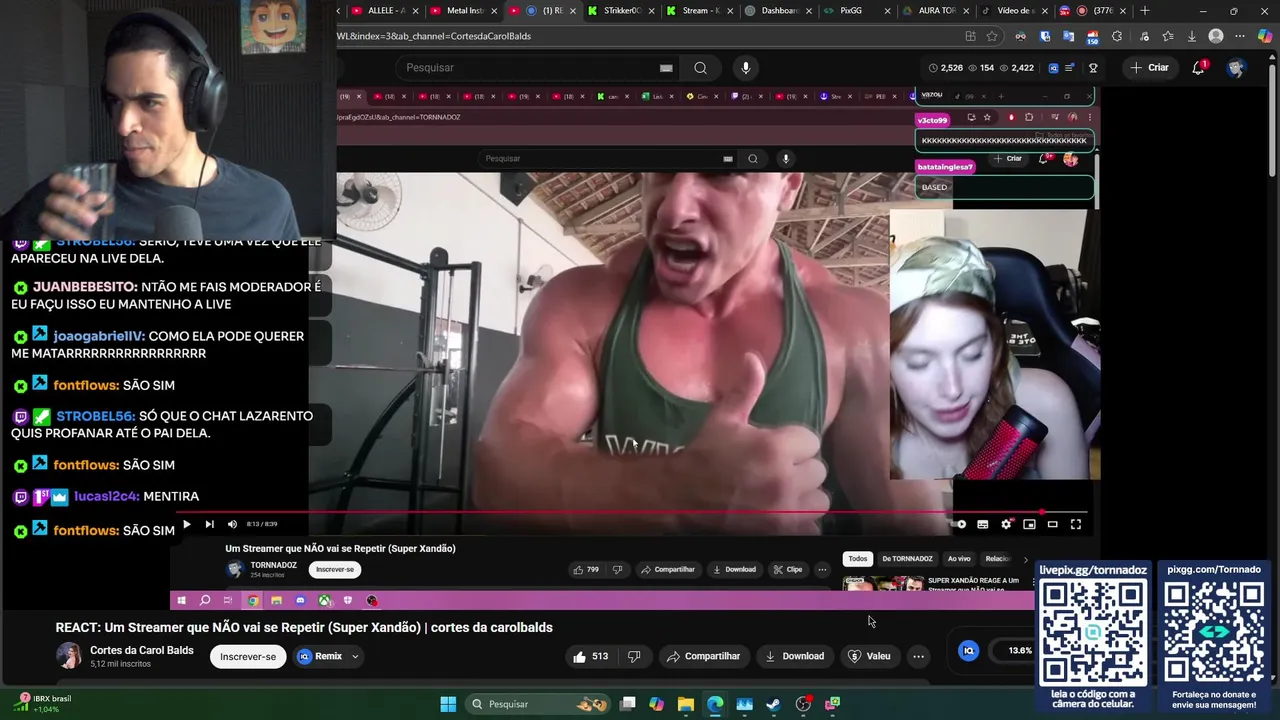
Task: Click the outer Download button
Action: point(795,656)
